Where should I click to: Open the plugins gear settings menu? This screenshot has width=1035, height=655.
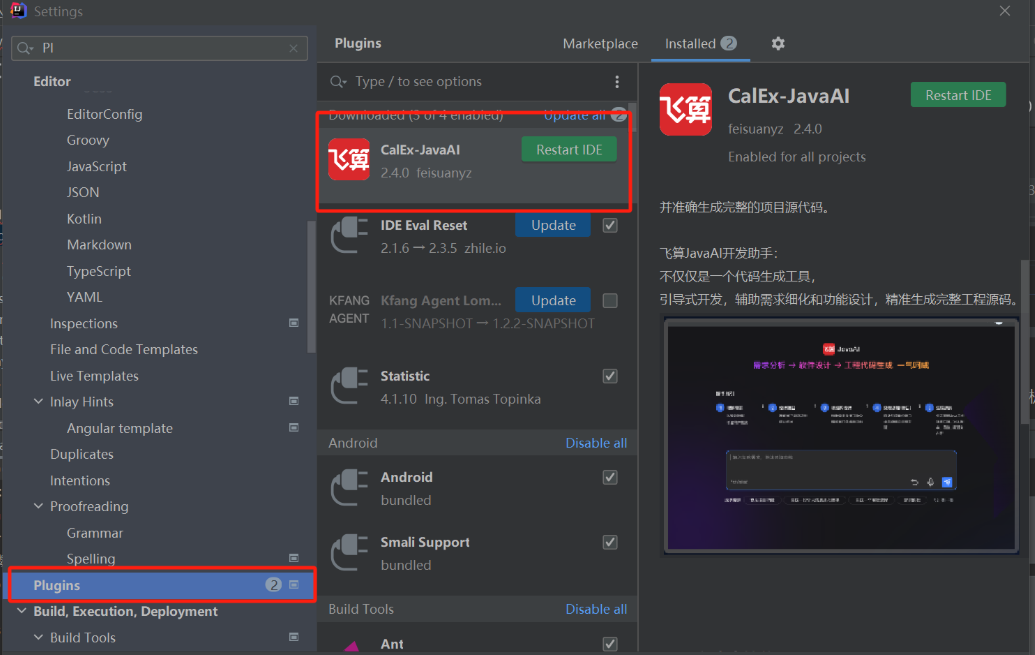tap(778, 44)
